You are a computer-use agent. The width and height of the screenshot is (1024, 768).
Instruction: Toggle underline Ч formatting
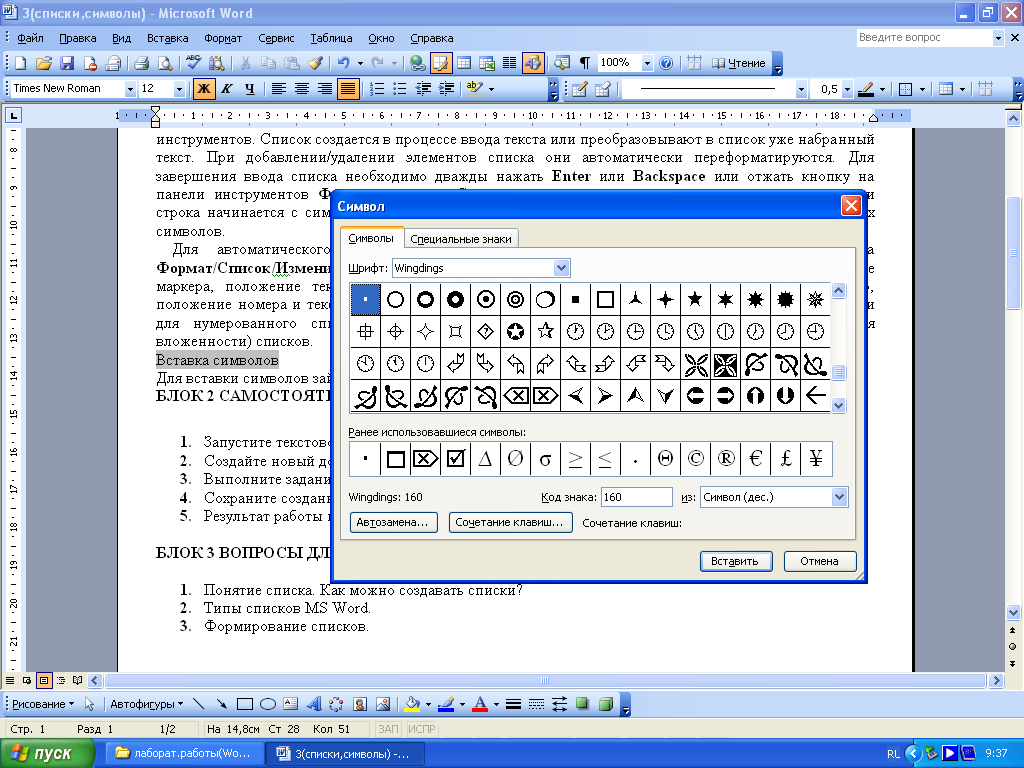pos(249,89)
